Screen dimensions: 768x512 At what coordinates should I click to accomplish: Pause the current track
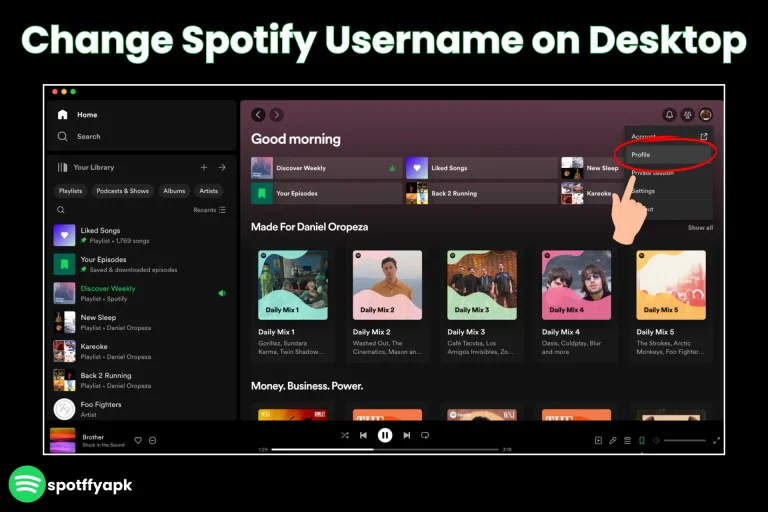pos(385,435)
